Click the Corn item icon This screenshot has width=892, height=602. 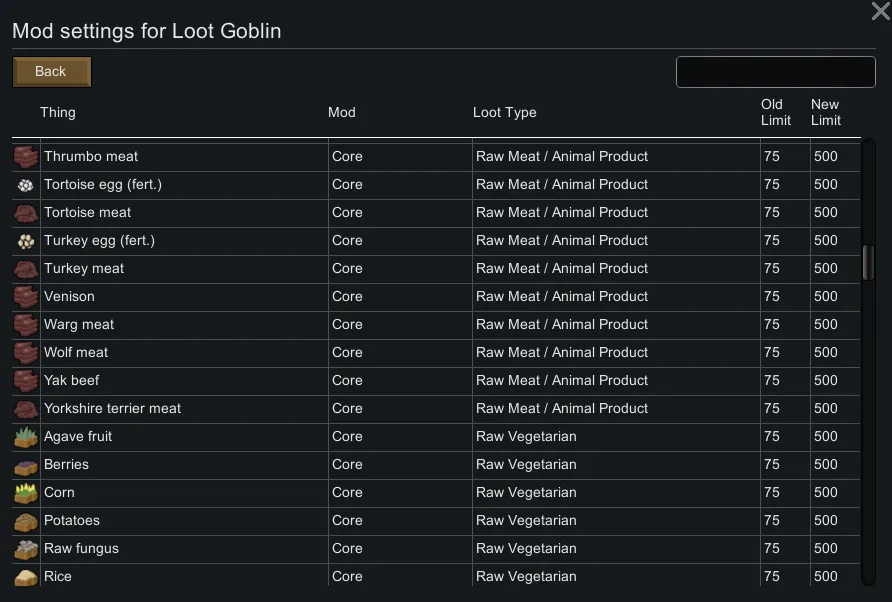click(26, 493)
